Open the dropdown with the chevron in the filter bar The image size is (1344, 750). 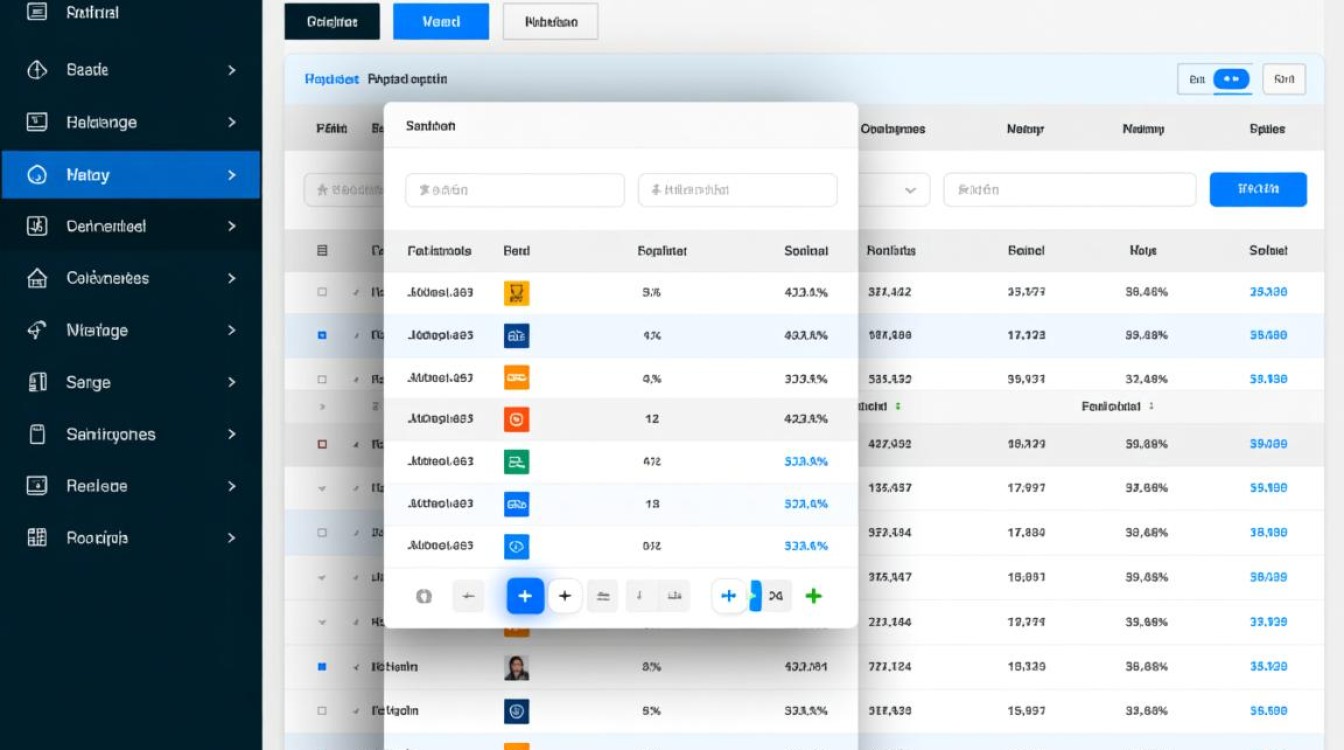pos(910,190)
